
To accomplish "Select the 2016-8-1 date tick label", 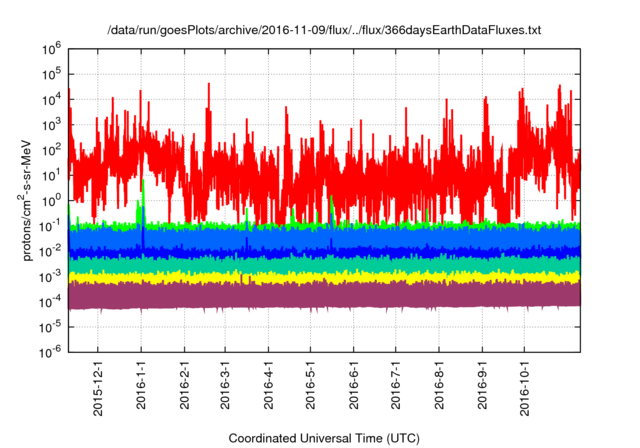I will [x=439, y=385].
